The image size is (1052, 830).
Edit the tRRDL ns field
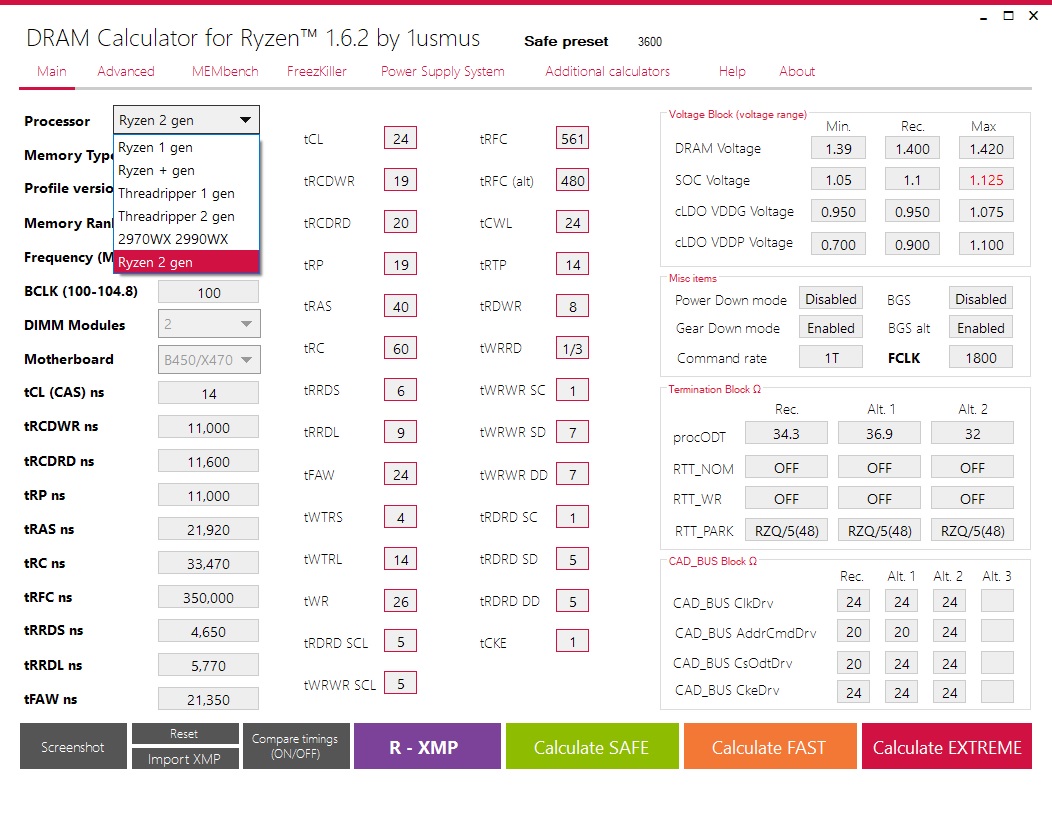pos(209,666)
